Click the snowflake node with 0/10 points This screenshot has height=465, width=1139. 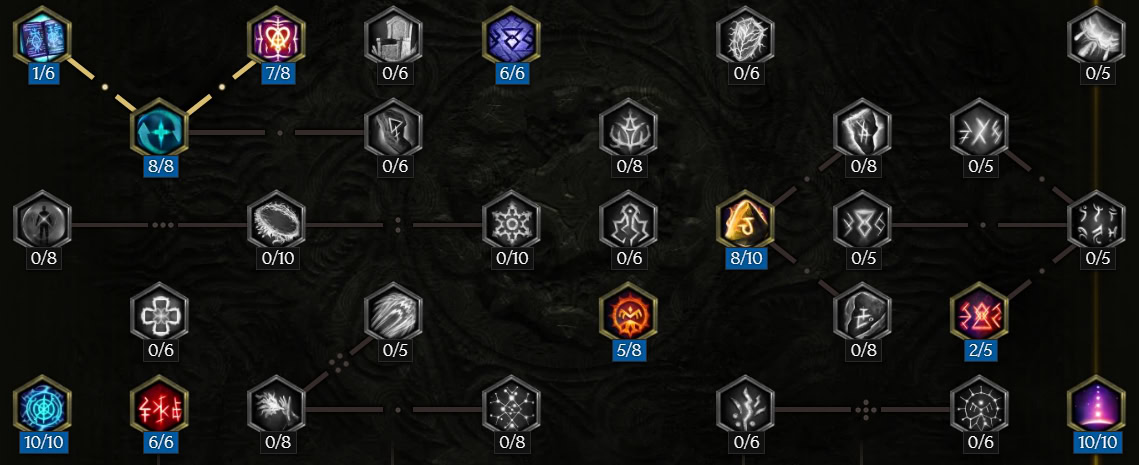tap(511, 220)
